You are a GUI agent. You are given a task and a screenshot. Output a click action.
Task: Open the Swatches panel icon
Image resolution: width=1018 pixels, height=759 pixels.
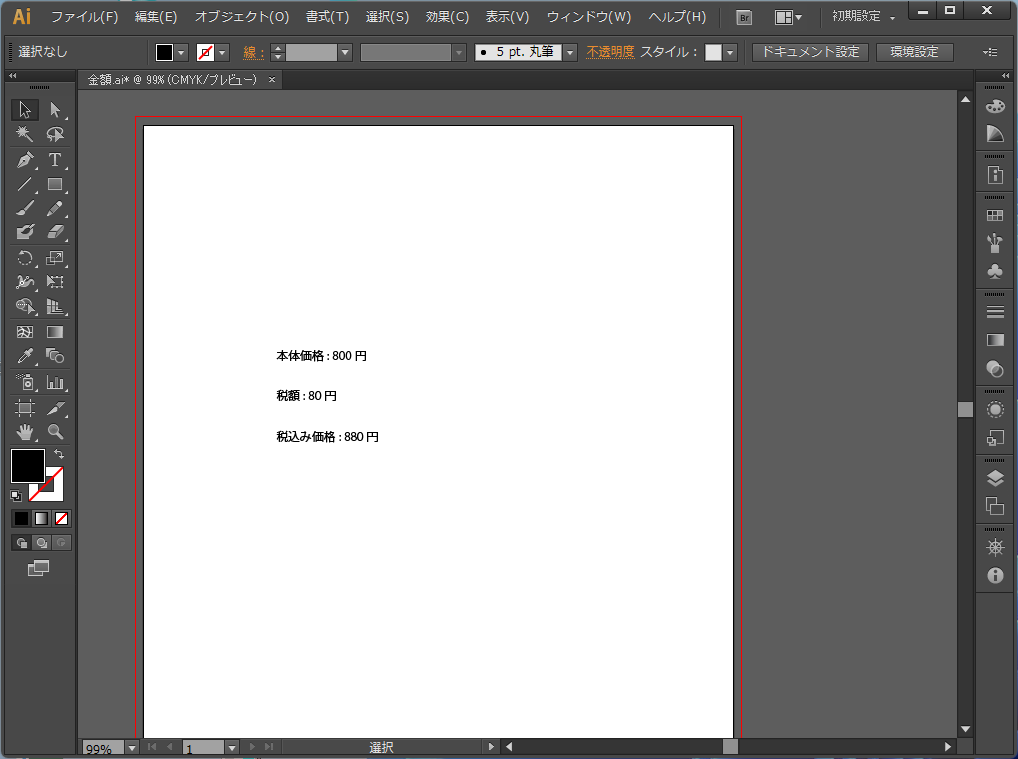coord(995,215)
